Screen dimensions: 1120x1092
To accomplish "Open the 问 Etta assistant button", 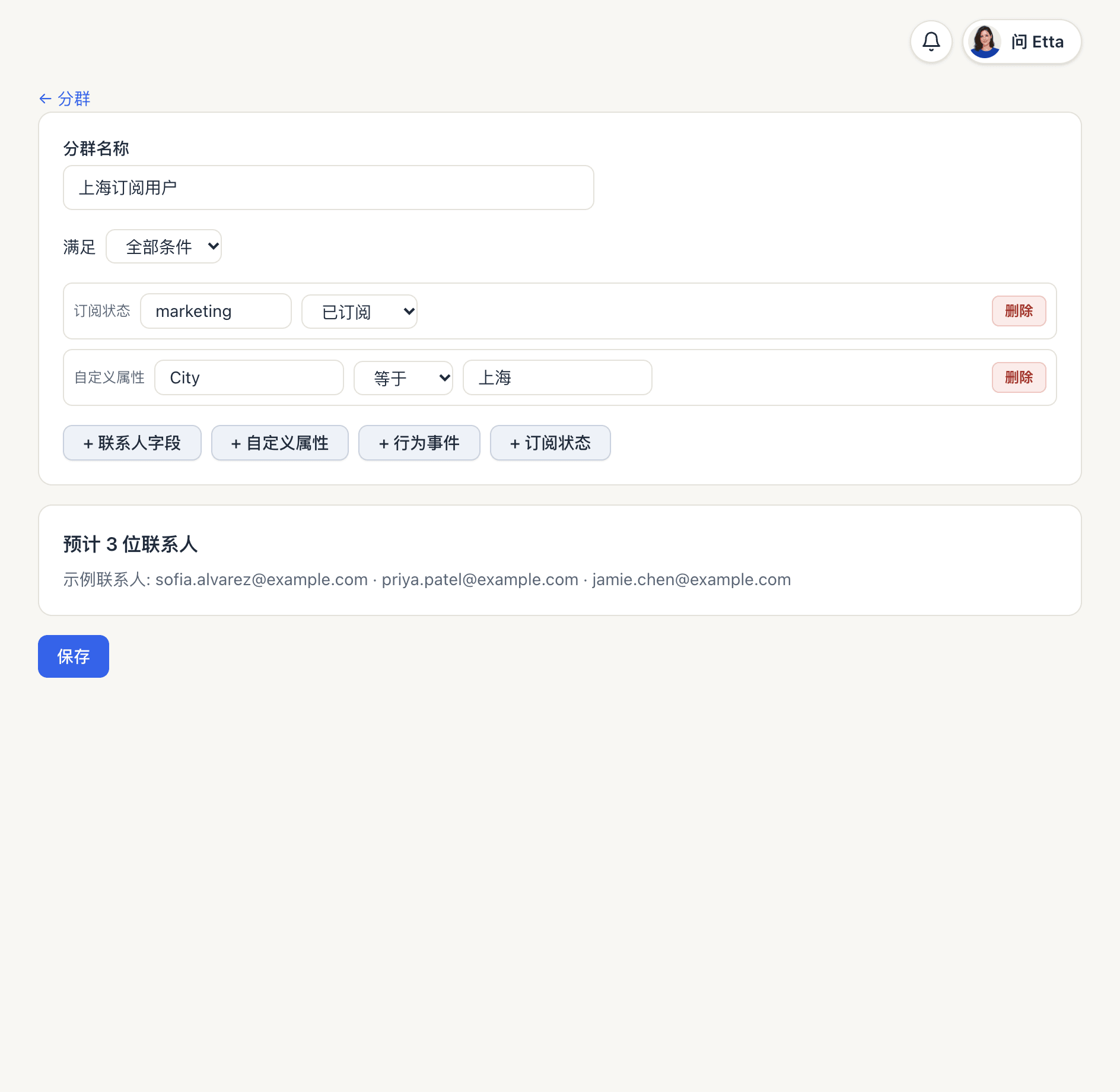I will pos(1022,42).
